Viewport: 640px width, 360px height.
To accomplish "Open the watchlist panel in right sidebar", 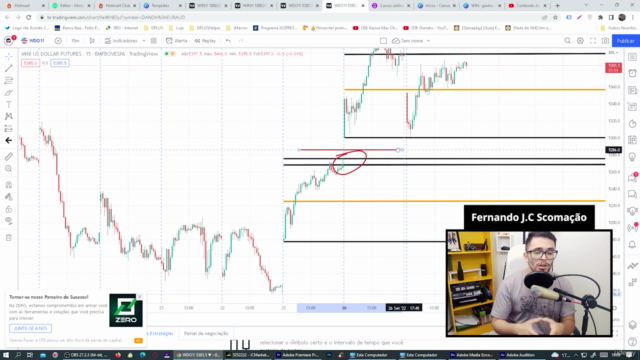I will 632,57.
